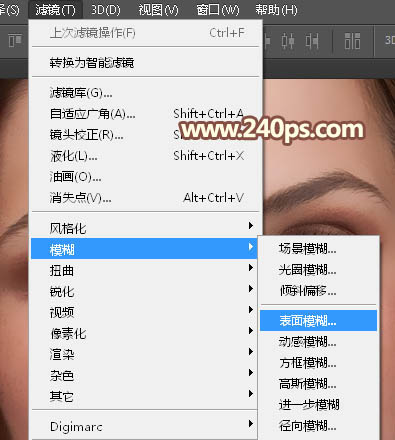This screenshot has height=440, width=395.
Task: Open the 视图(V) menu
Action: (158, 10)
